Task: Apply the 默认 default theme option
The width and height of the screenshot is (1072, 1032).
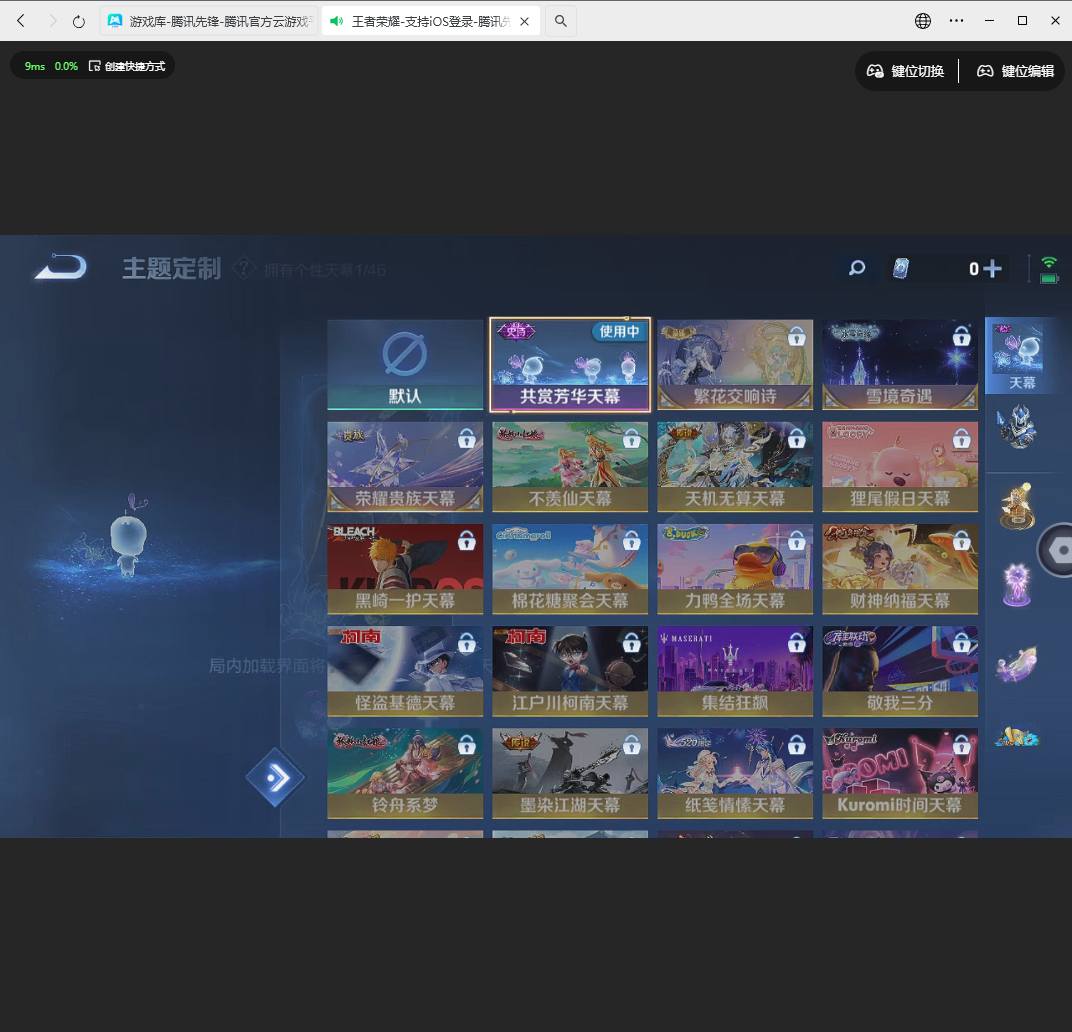Action: coord(404,364)
